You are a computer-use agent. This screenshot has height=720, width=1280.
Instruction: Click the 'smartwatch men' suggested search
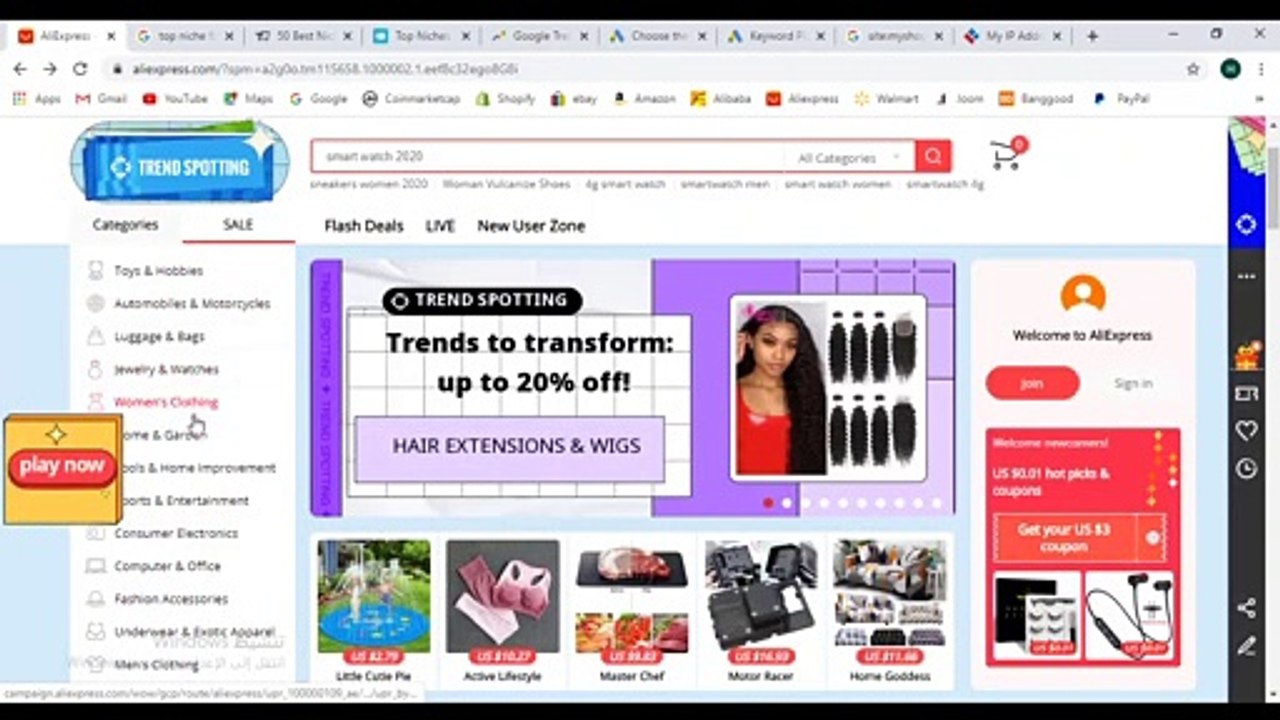(x=725, y=184)
